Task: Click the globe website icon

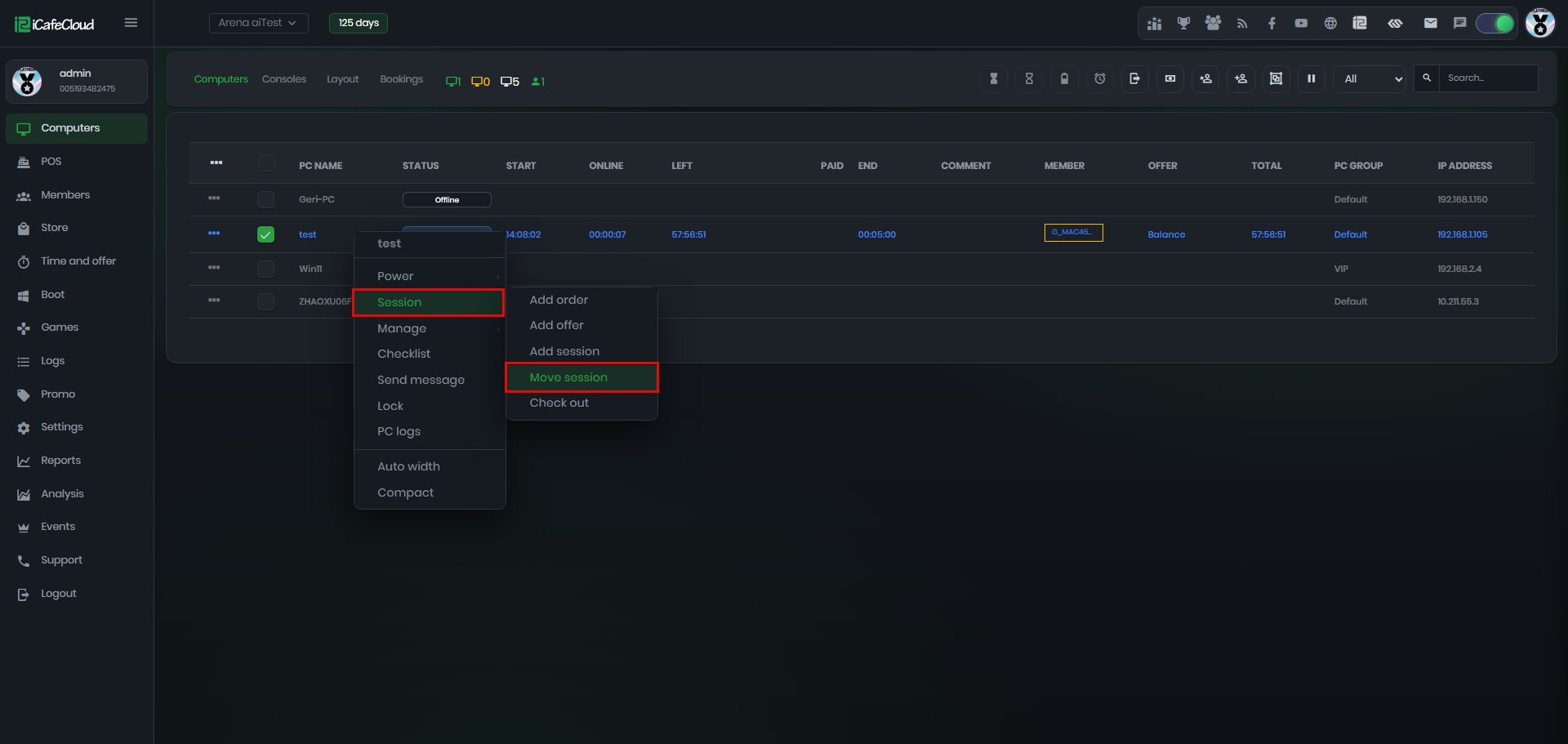Action: (x=1330, y=24)
